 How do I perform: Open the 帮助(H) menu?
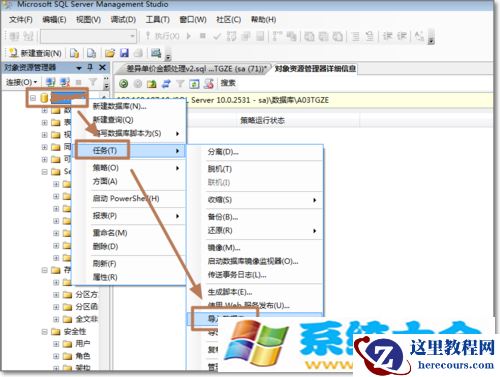pos(263,20)
